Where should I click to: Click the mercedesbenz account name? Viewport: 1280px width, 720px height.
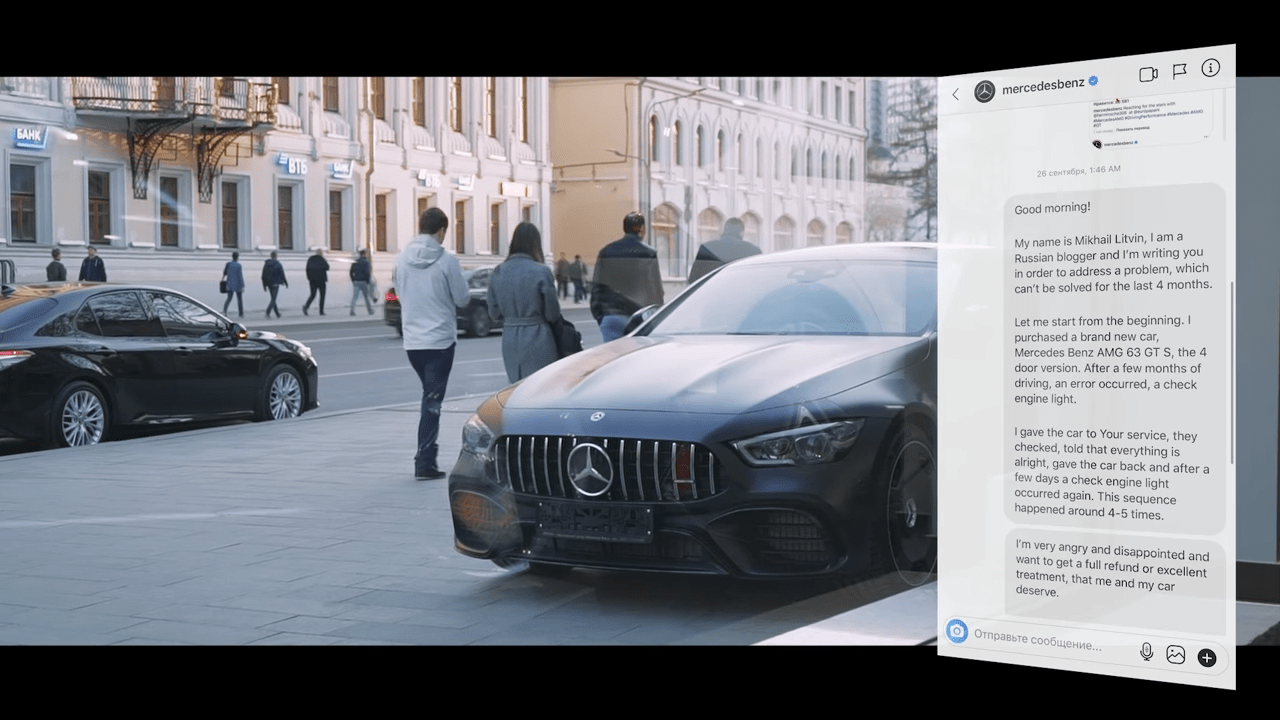tap(1043, 86)
